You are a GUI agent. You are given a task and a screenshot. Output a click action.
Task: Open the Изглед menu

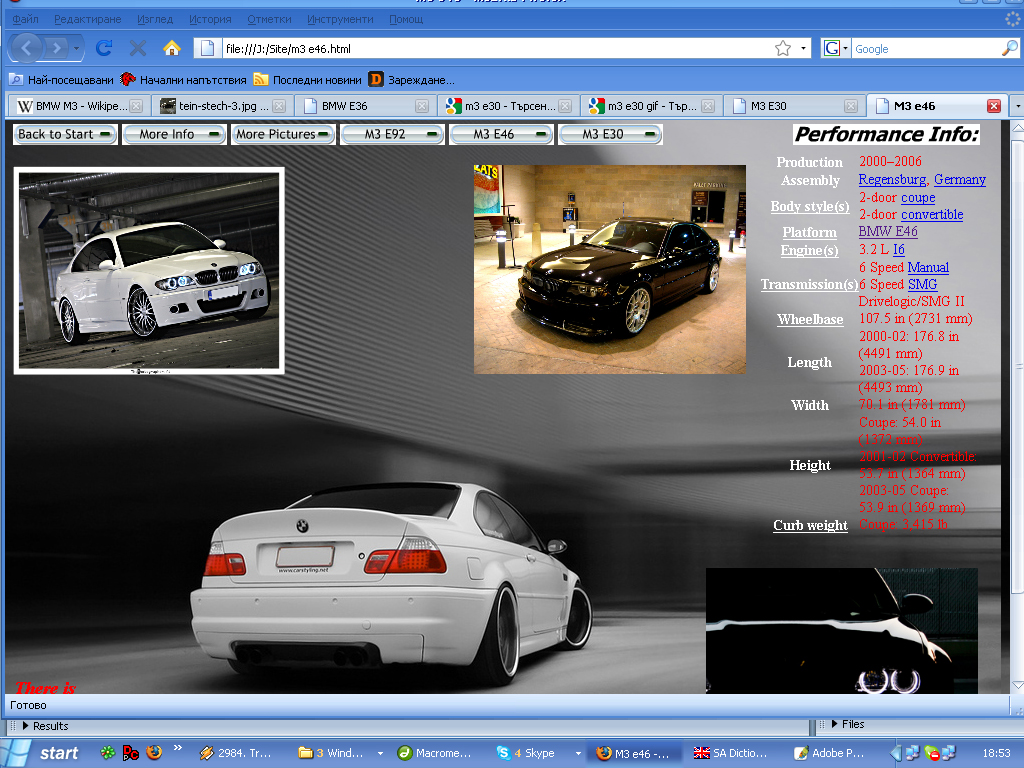(155, 19)
